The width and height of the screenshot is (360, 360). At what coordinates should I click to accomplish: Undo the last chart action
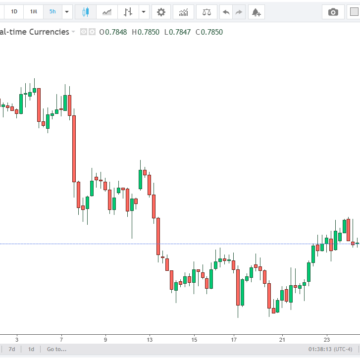pos(226,12)
